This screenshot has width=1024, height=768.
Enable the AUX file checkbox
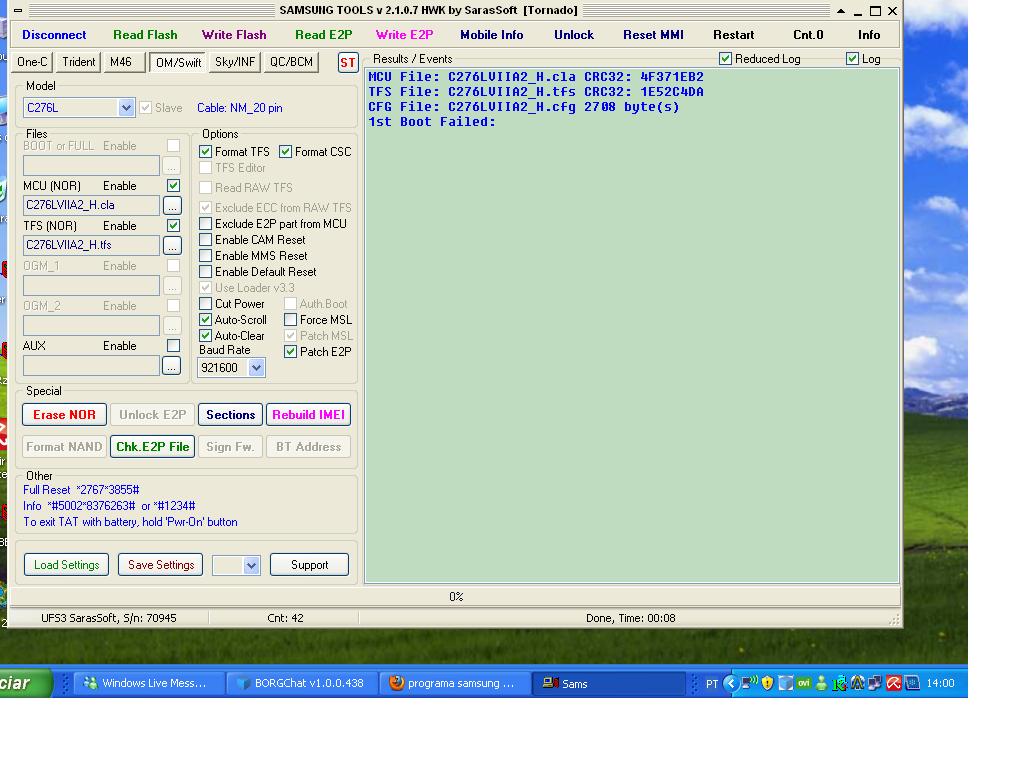(173, 346)
